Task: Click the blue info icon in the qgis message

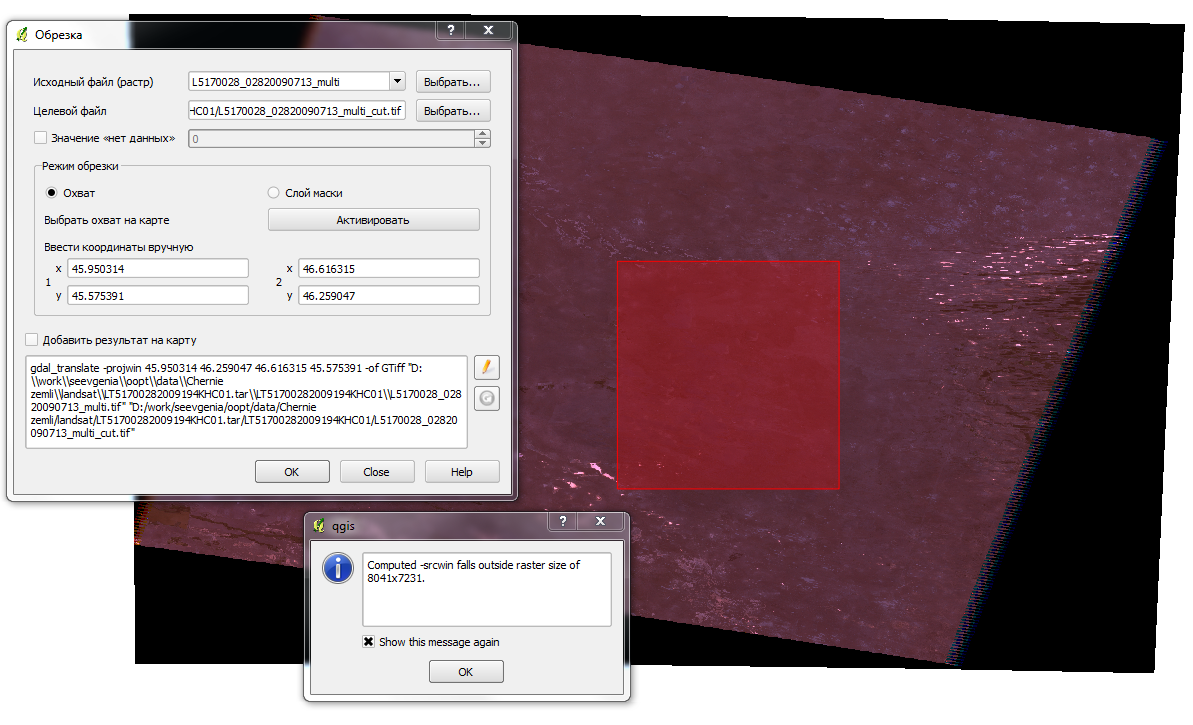Action: (x=337, y=568)
